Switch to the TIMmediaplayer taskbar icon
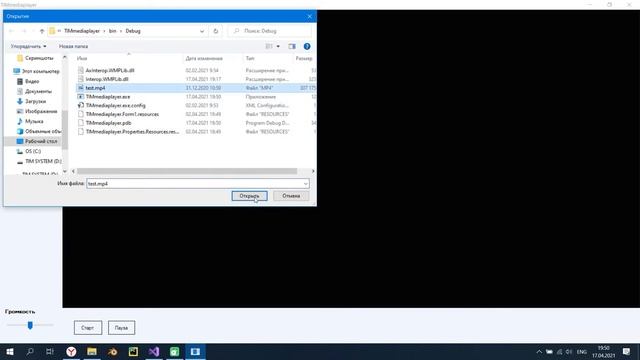The height and width of the screenshot is (360, 640). (195, 351)
